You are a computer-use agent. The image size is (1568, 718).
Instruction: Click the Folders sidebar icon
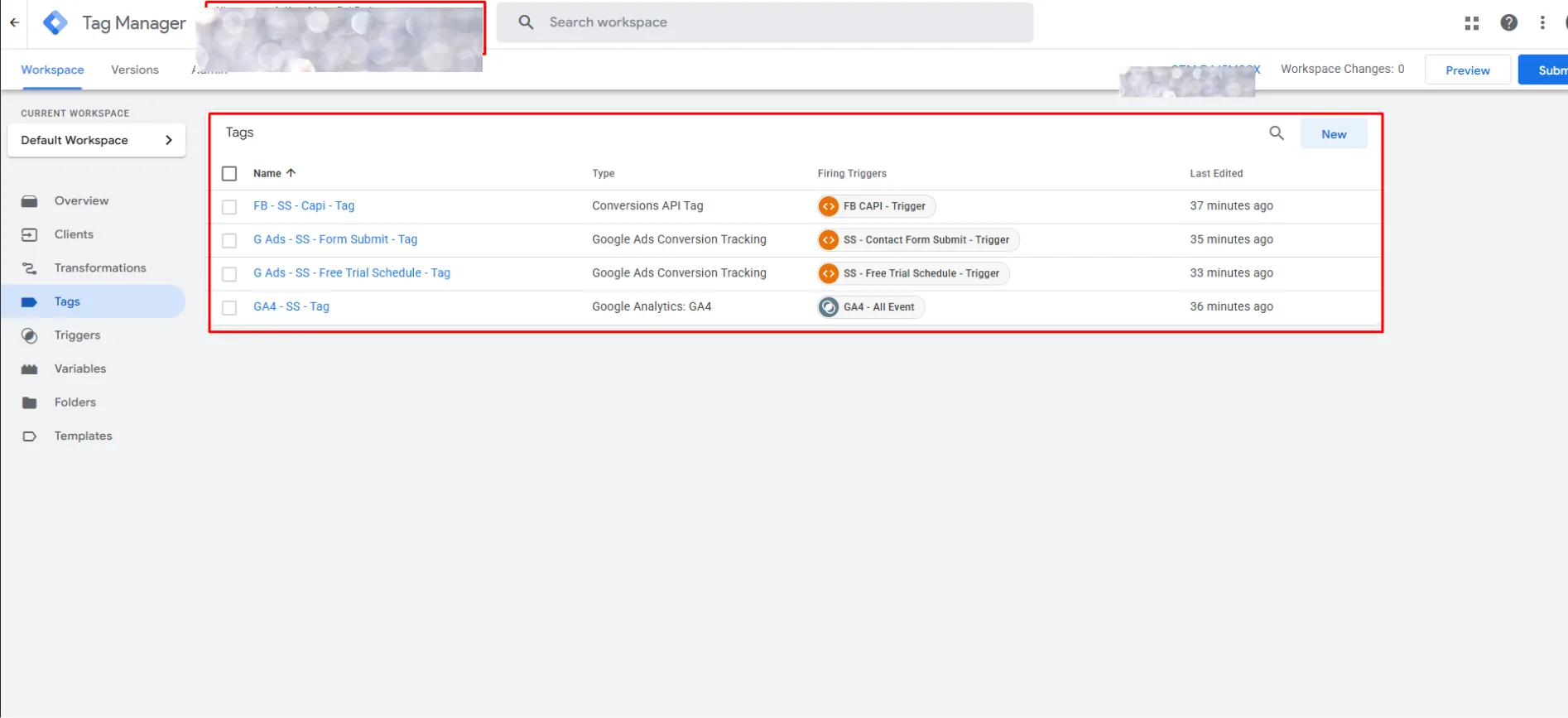point(29,402)
